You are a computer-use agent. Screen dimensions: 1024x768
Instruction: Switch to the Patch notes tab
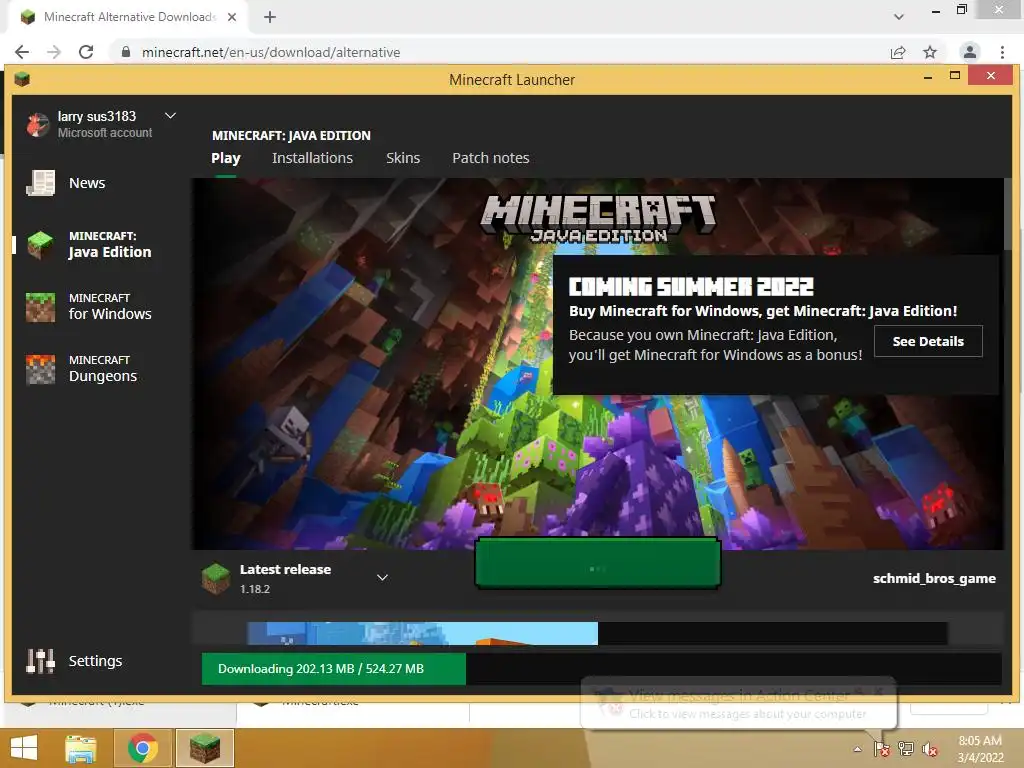490,158
